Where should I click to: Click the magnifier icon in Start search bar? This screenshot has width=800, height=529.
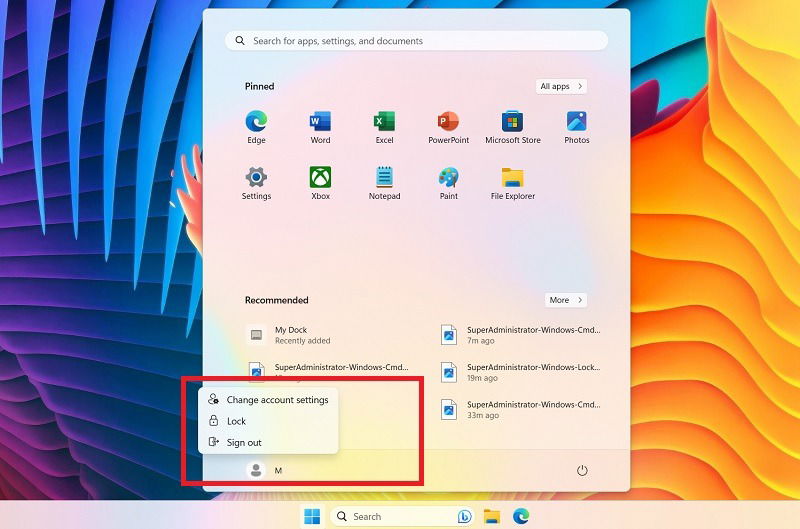point(240,40)
